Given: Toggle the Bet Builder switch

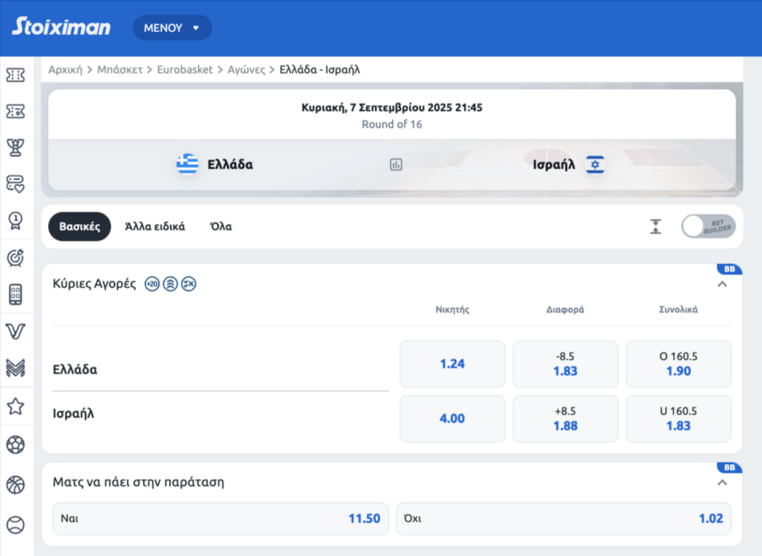Looking at the screenshot, I should [707, 227].
